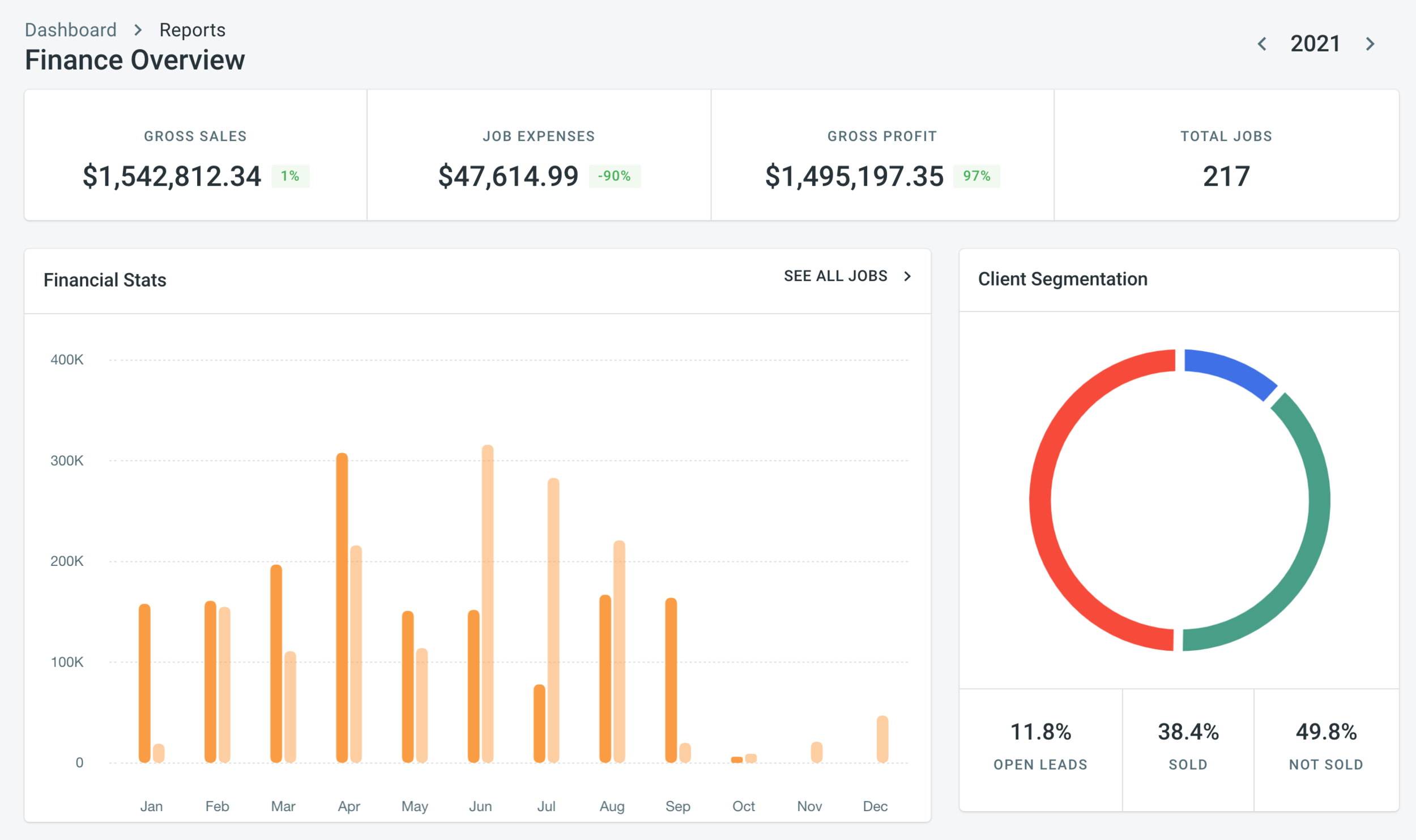Open the See All Jobs link
Viewport: 1416px width, 840px height.
tap(835, 276)
